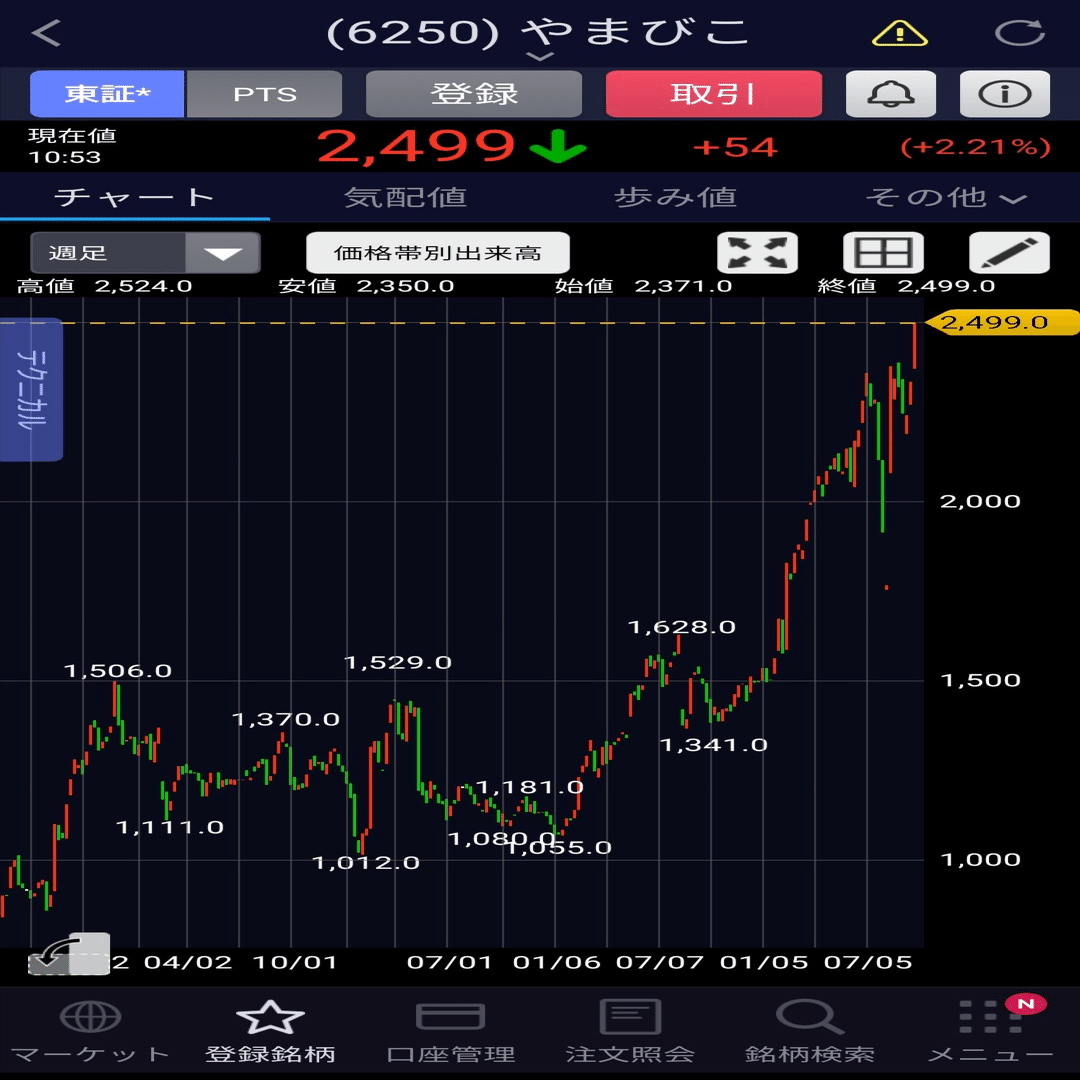Open the stock information icon

click(x=1004, y=94)
